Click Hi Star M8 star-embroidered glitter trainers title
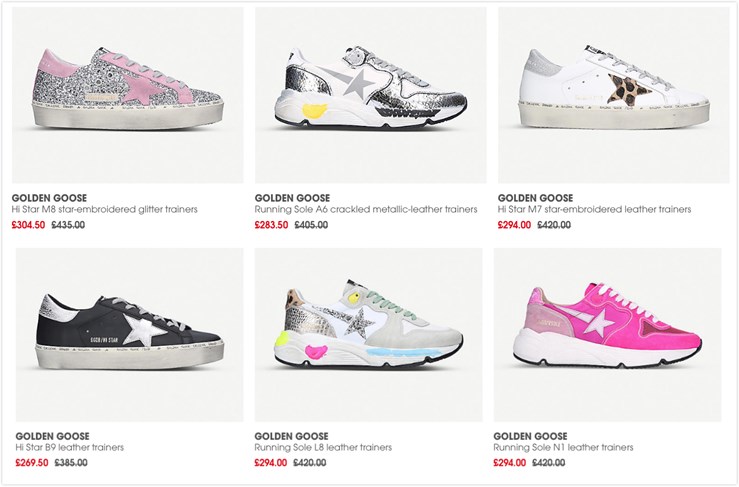This screenshot has height=487, width=739. click(x=105, y=209)
